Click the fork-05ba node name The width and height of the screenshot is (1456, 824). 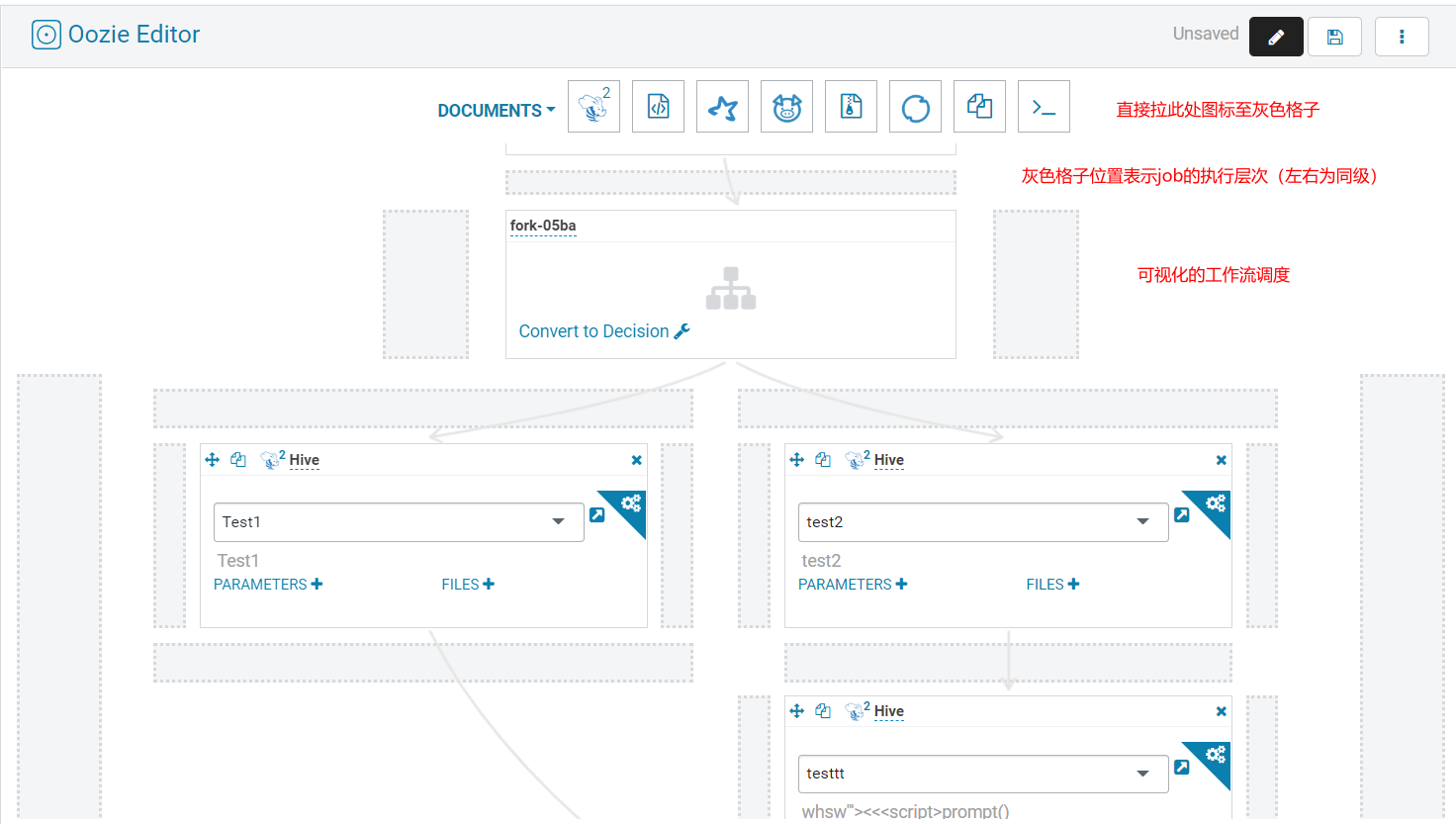tap(543, 226)
